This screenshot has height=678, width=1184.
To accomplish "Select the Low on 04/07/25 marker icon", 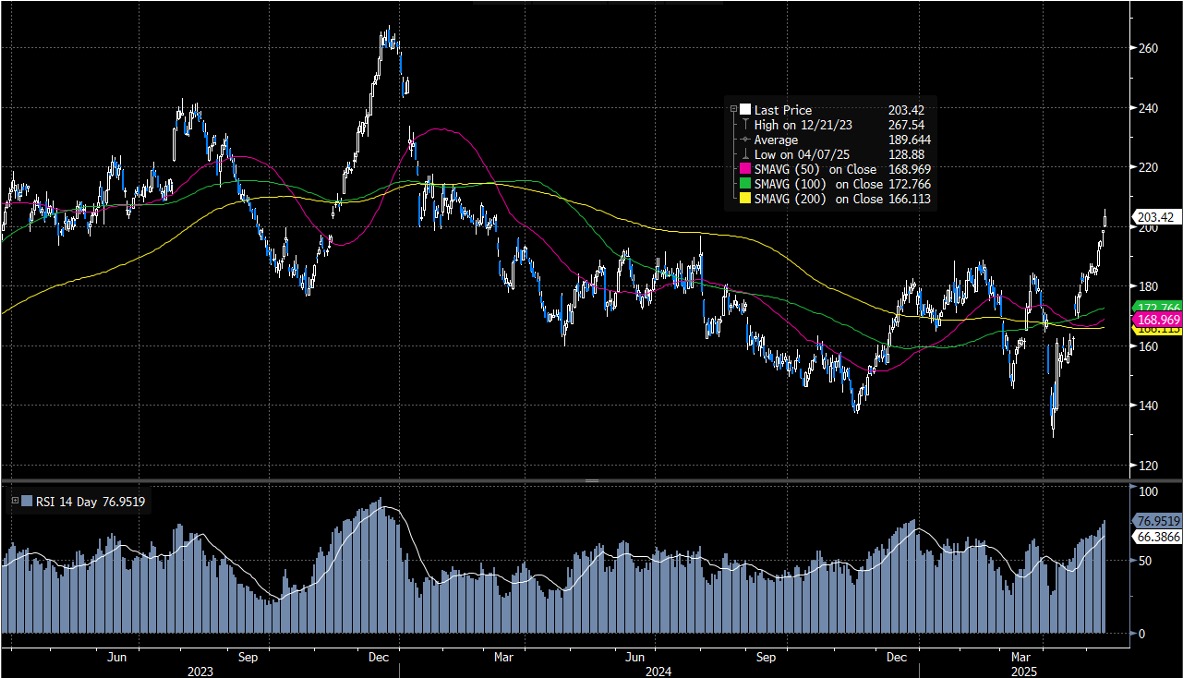I will coord(745,155).
